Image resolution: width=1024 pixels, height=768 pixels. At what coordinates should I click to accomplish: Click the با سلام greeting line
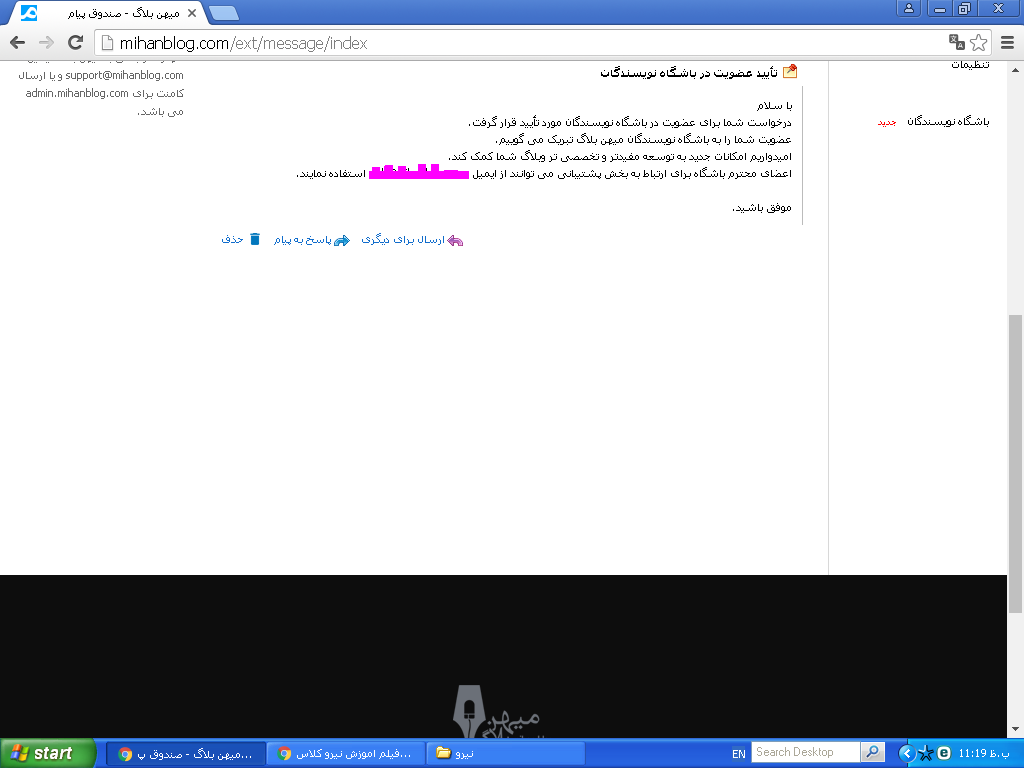click(775, 105)
